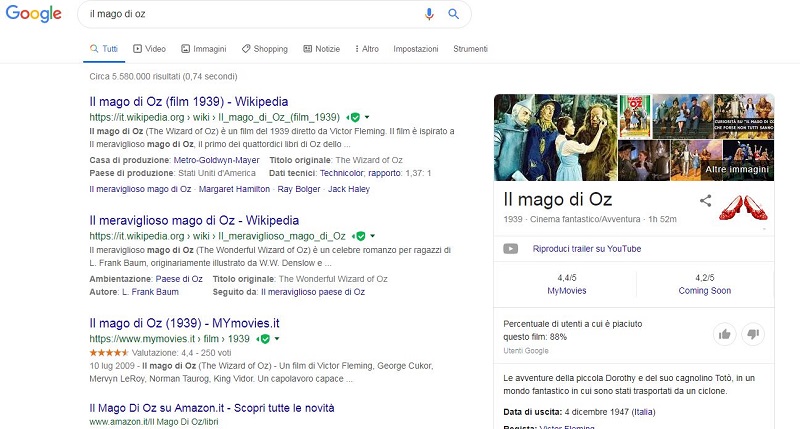Open the Altro more menu
The height and width of the screenshot is (429, 800).
(x=367, y=49)
